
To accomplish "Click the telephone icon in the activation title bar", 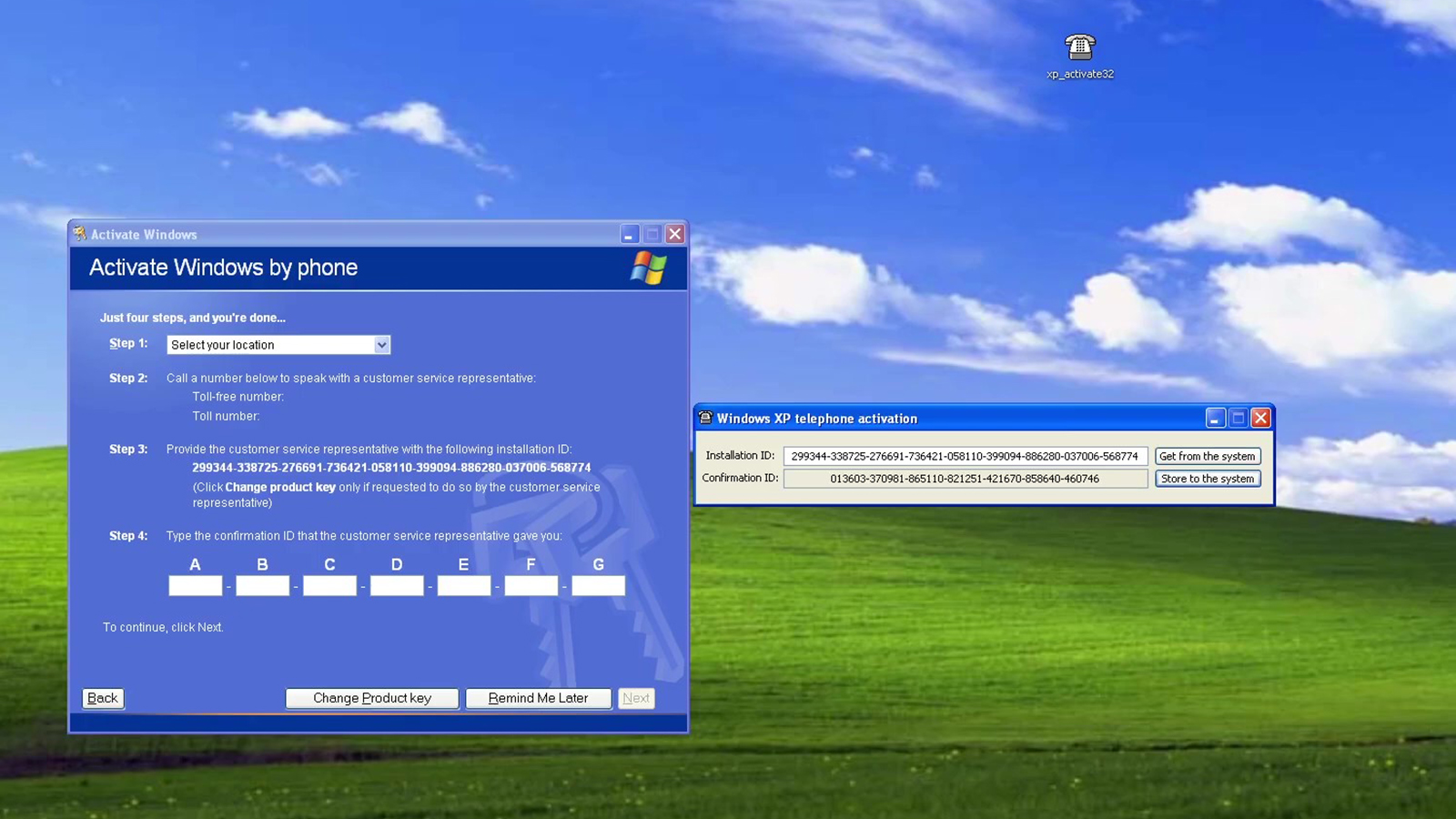I will [x=705, y=418].
